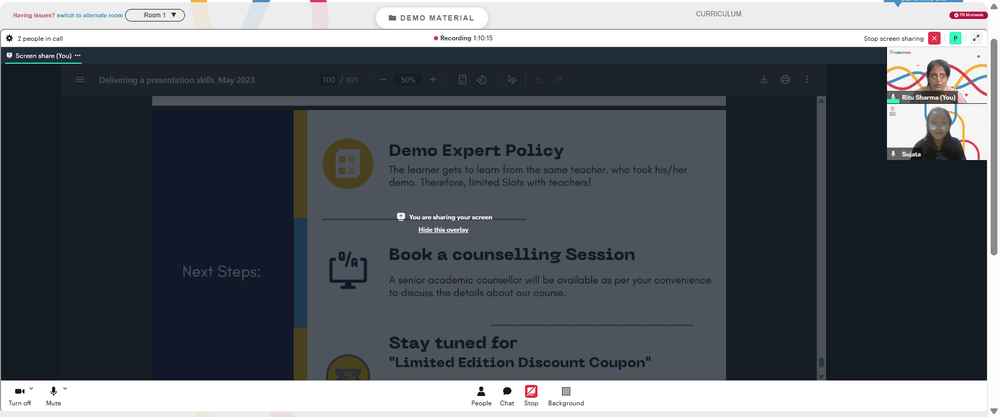Screen dimensions: 1000x417
Task: Open the PDF sidebar menu icon
Action: point(80,80)
